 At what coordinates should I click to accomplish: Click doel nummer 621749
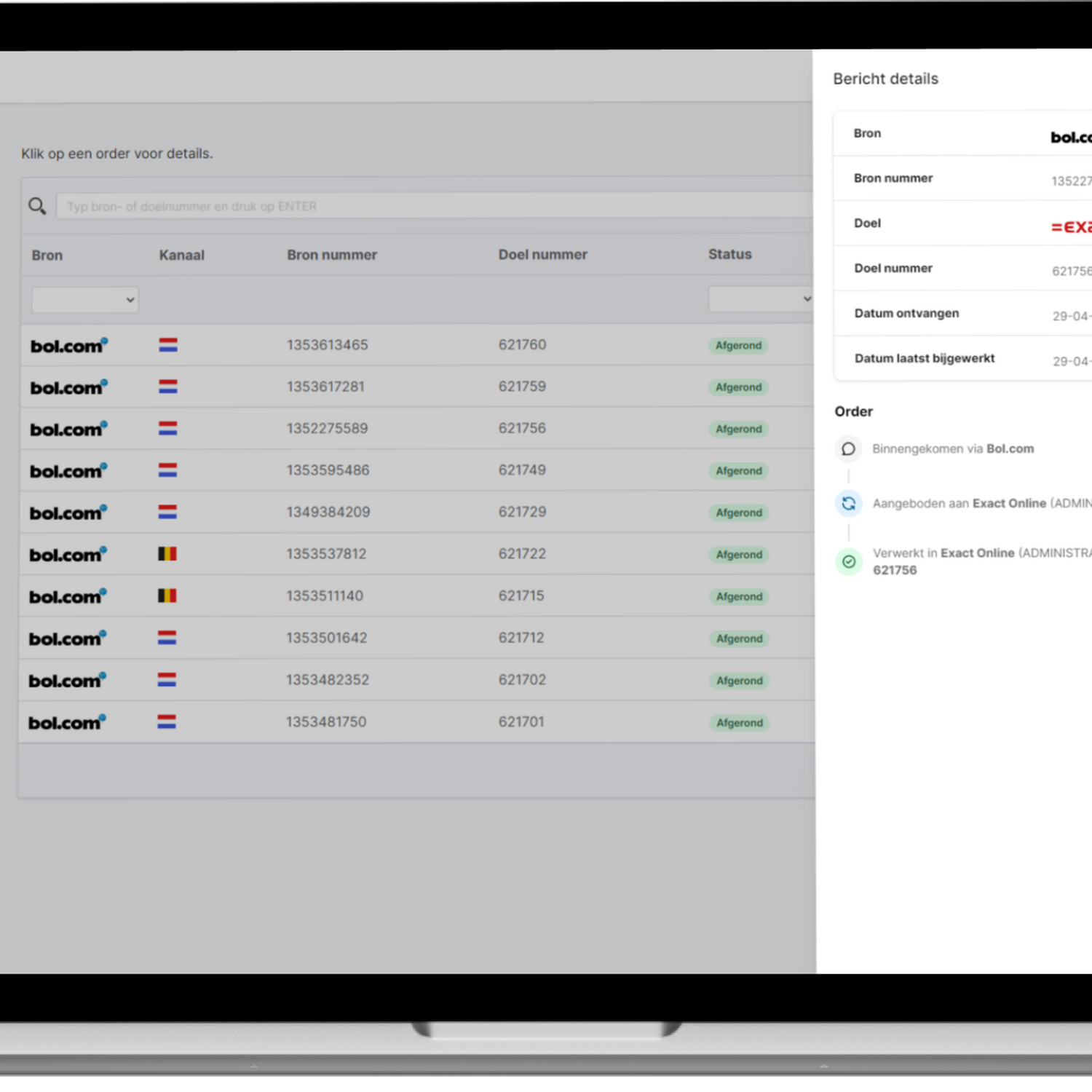pos(522,470)
